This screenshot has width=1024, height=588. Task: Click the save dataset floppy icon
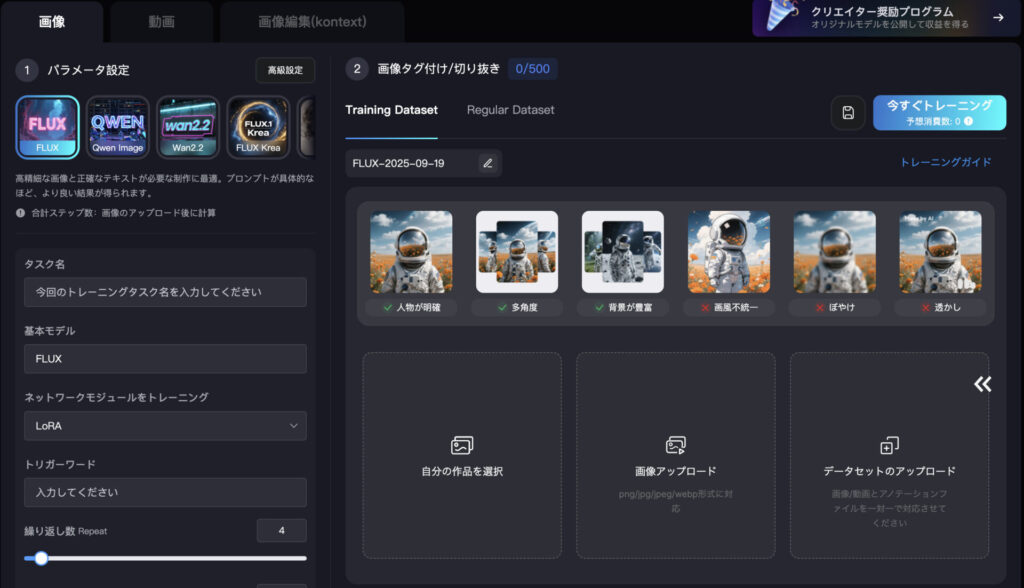point(848,113)
